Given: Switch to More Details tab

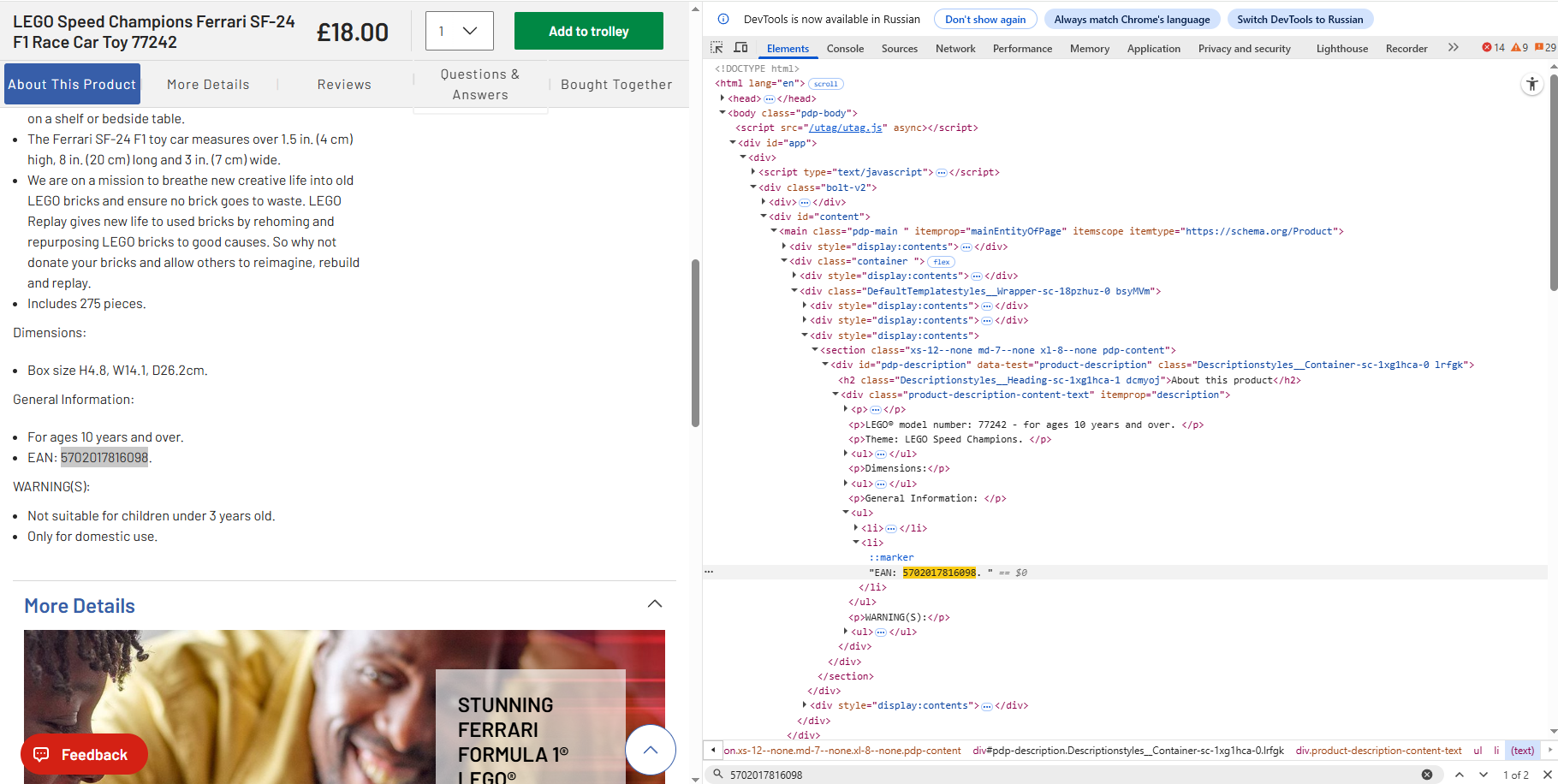Looking at the screenshot, I should (x=208, y=84).
